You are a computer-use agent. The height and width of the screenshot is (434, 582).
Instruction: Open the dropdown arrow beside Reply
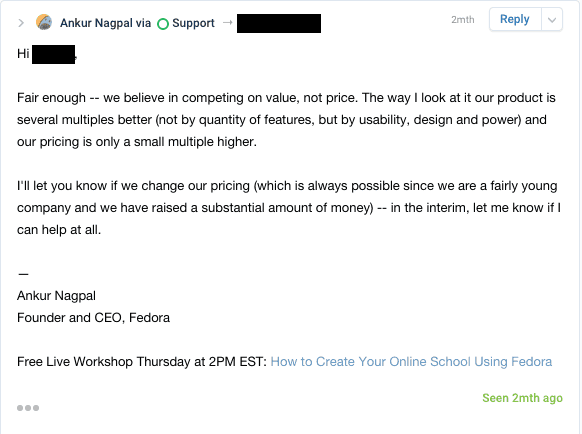point(552,19)
